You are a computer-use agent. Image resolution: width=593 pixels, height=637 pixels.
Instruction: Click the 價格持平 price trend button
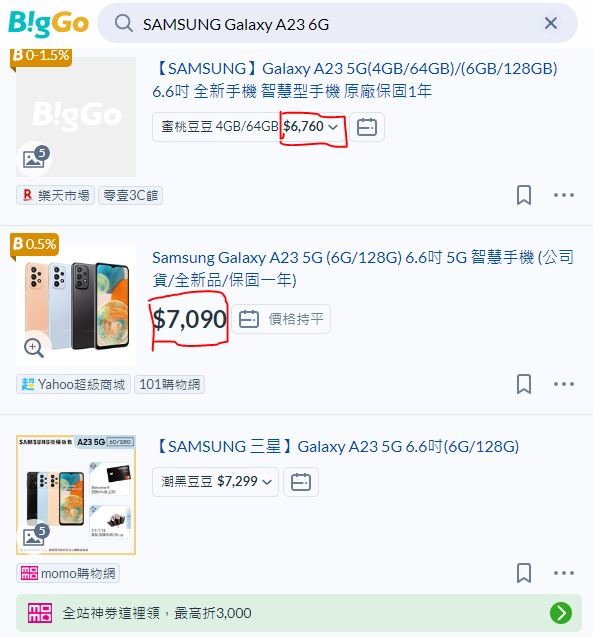coord(281,319)
